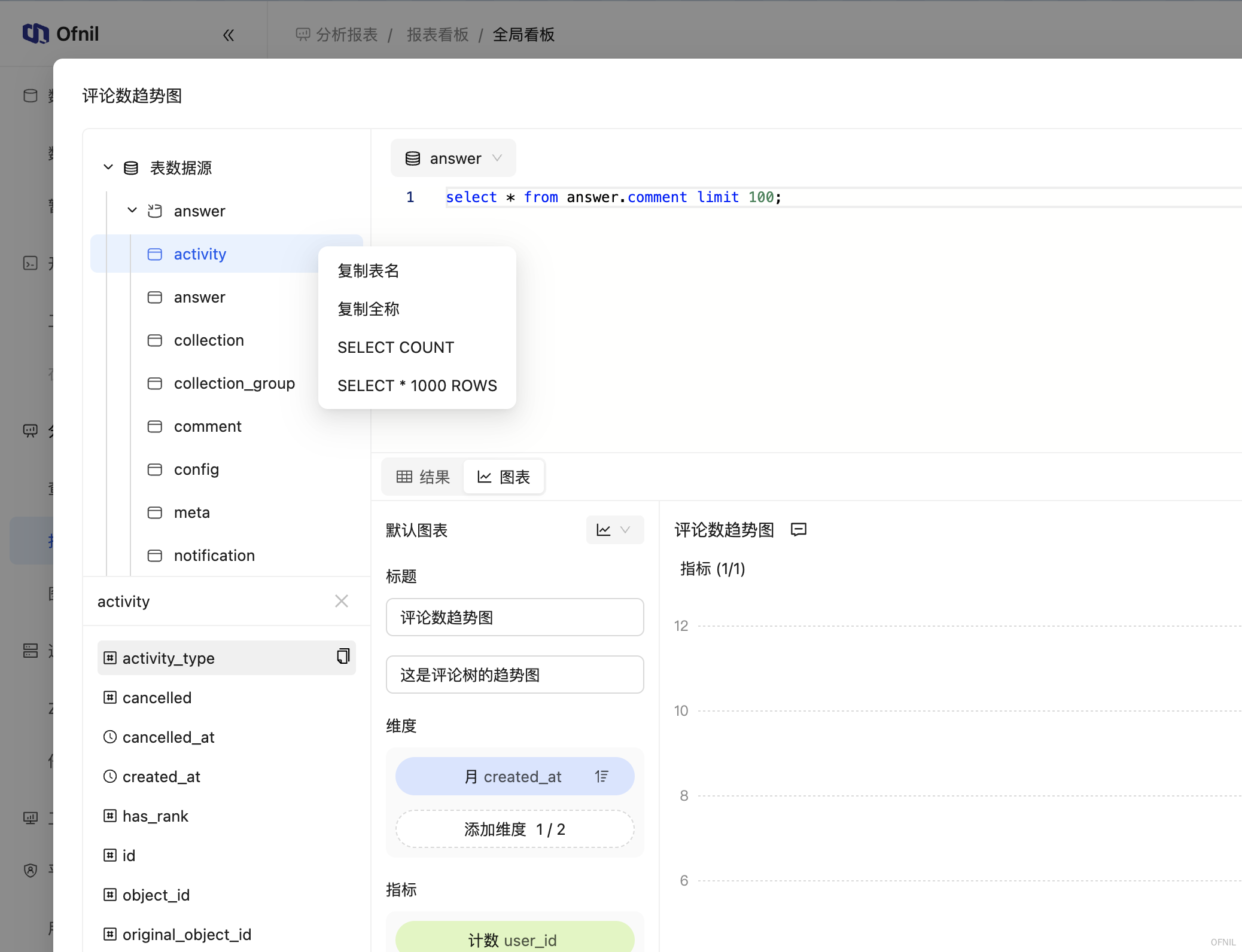Collapse the sidebar with double-chevron icon
This screenshot has height=952, width=1242.
coord(229,35)
